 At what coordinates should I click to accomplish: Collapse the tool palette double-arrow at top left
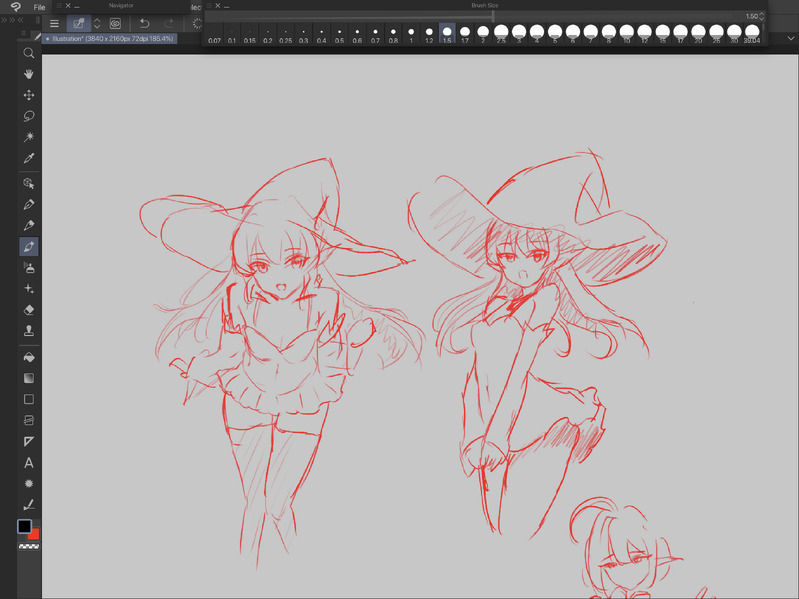tap(21, 20)
